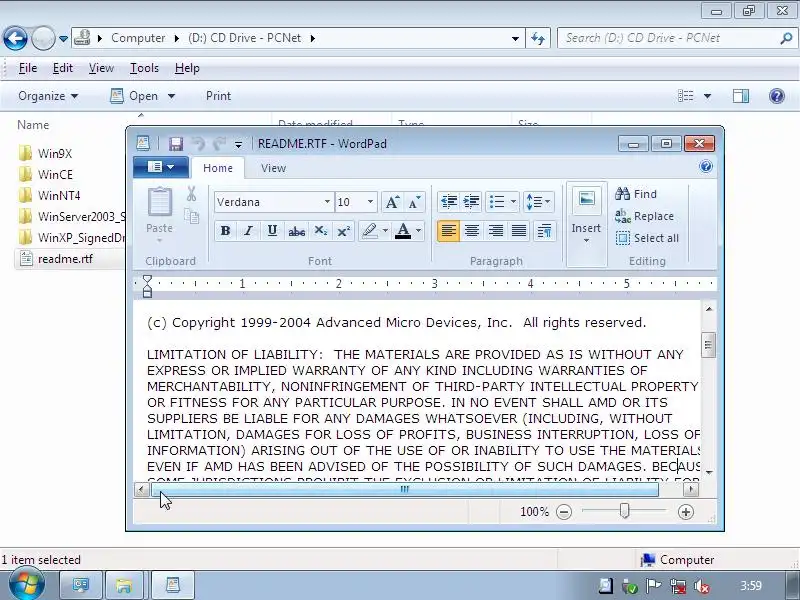800x600 pixels.
Task: Click the text highlight color marker icon
Action: pyautogui.click(x=369, y=231)
